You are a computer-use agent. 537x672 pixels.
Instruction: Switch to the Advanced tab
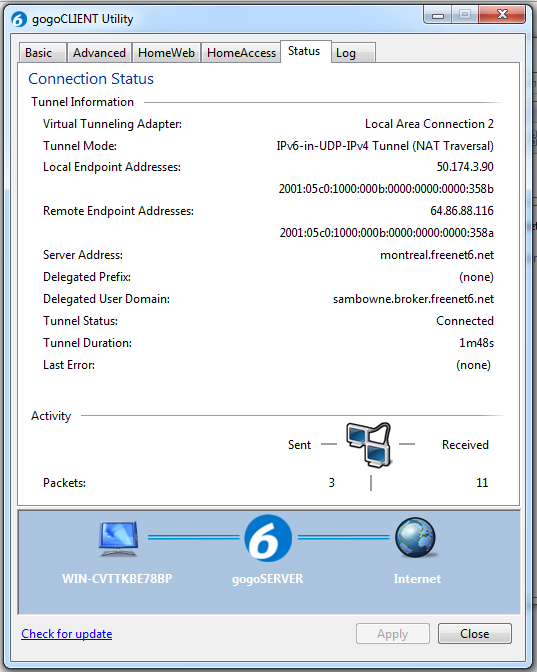[99, 53]
